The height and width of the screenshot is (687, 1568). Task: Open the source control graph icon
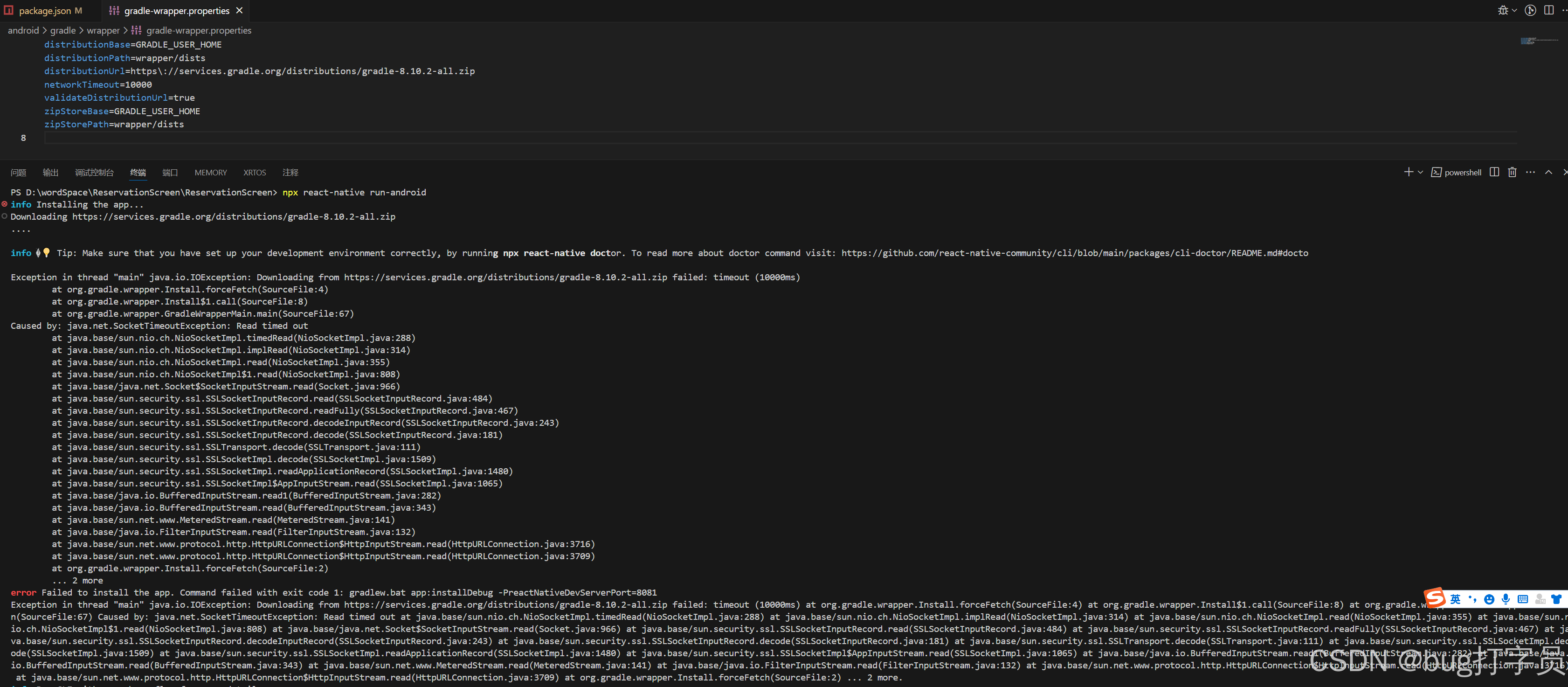(x=1530, y=10)
